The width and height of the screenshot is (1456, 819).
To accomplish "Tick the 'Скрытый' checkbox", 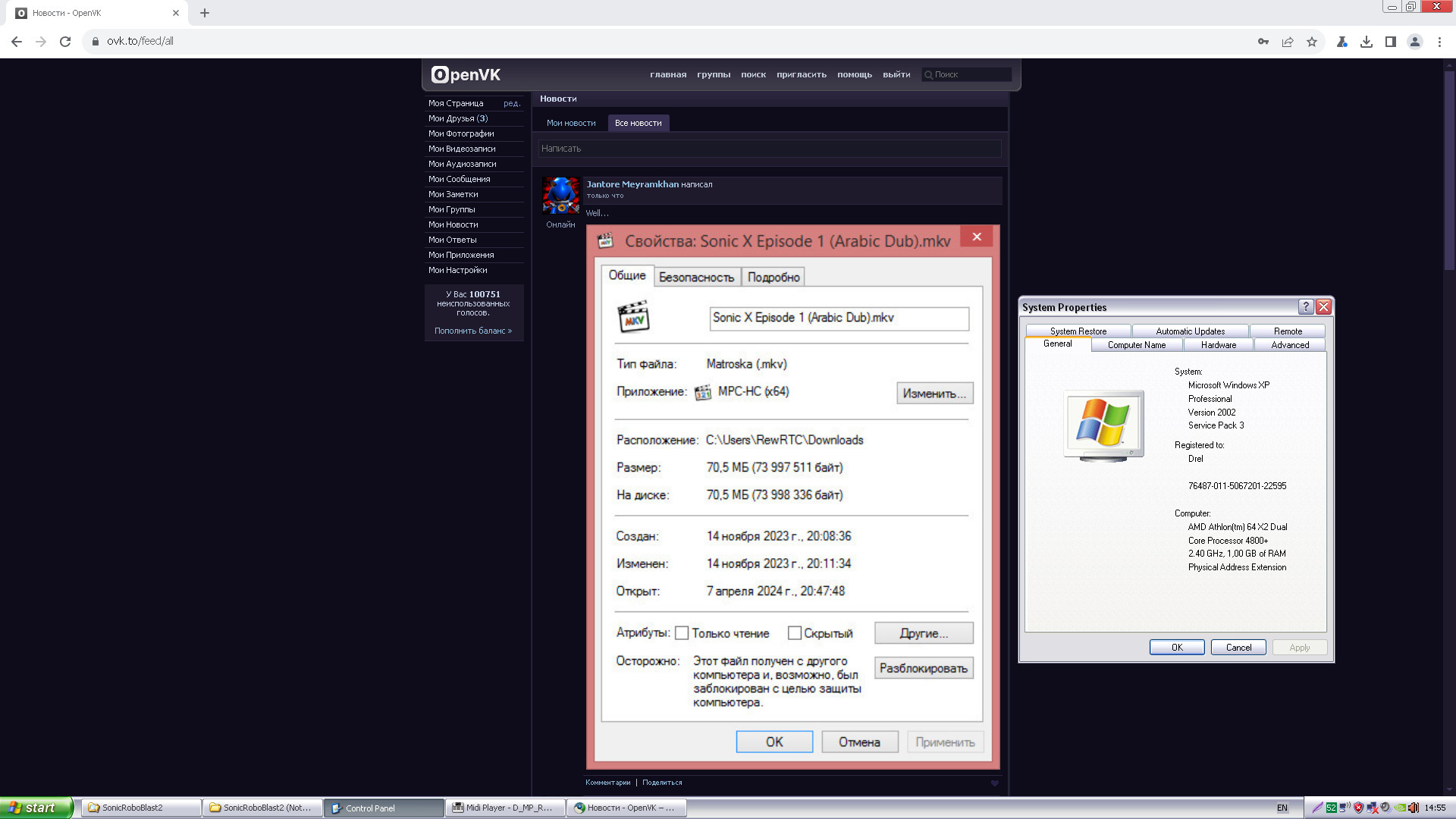I will [794, 632].
